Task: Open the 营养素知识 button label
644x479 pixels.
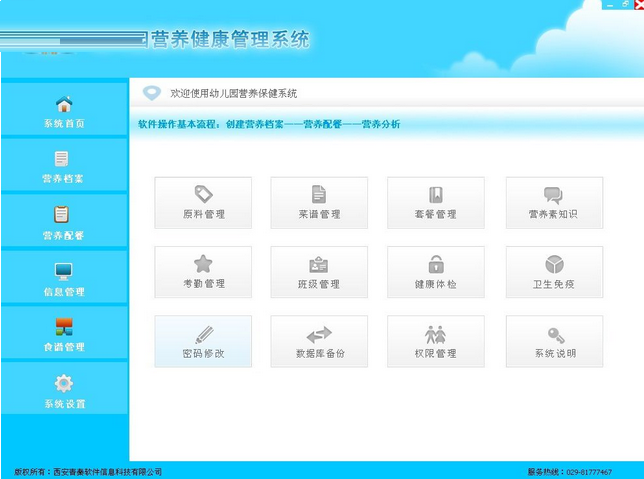Action: (x=553, y=214)
